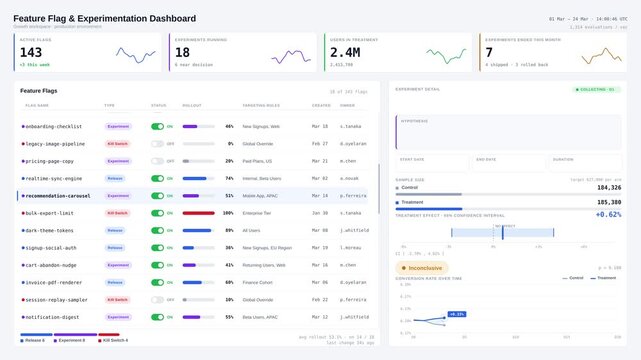641x360 pixels.
Task: Toggle the notification-digest status switch
Action: click(157, 317)
